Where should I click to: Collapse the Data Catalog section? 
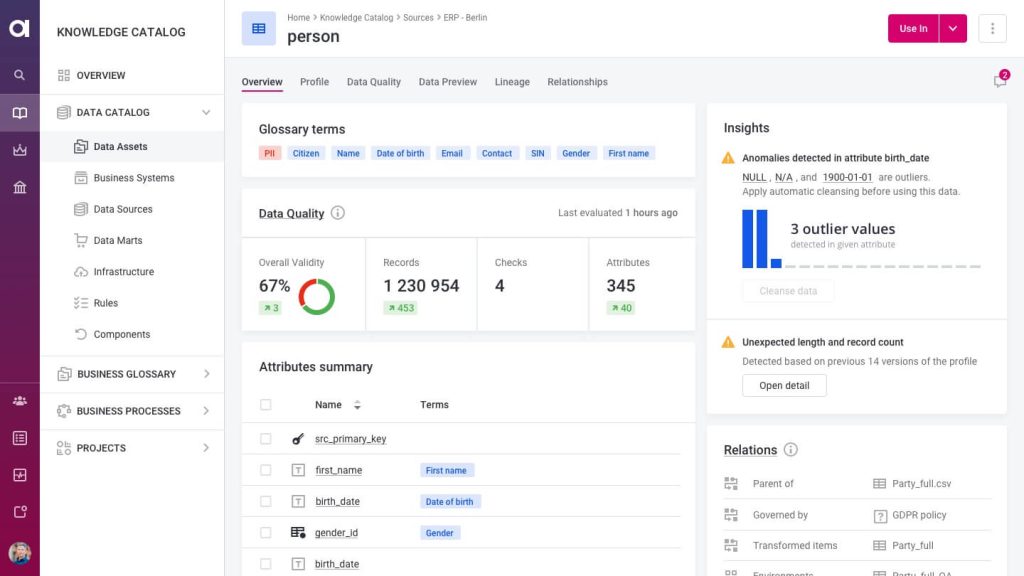[206, 112]
